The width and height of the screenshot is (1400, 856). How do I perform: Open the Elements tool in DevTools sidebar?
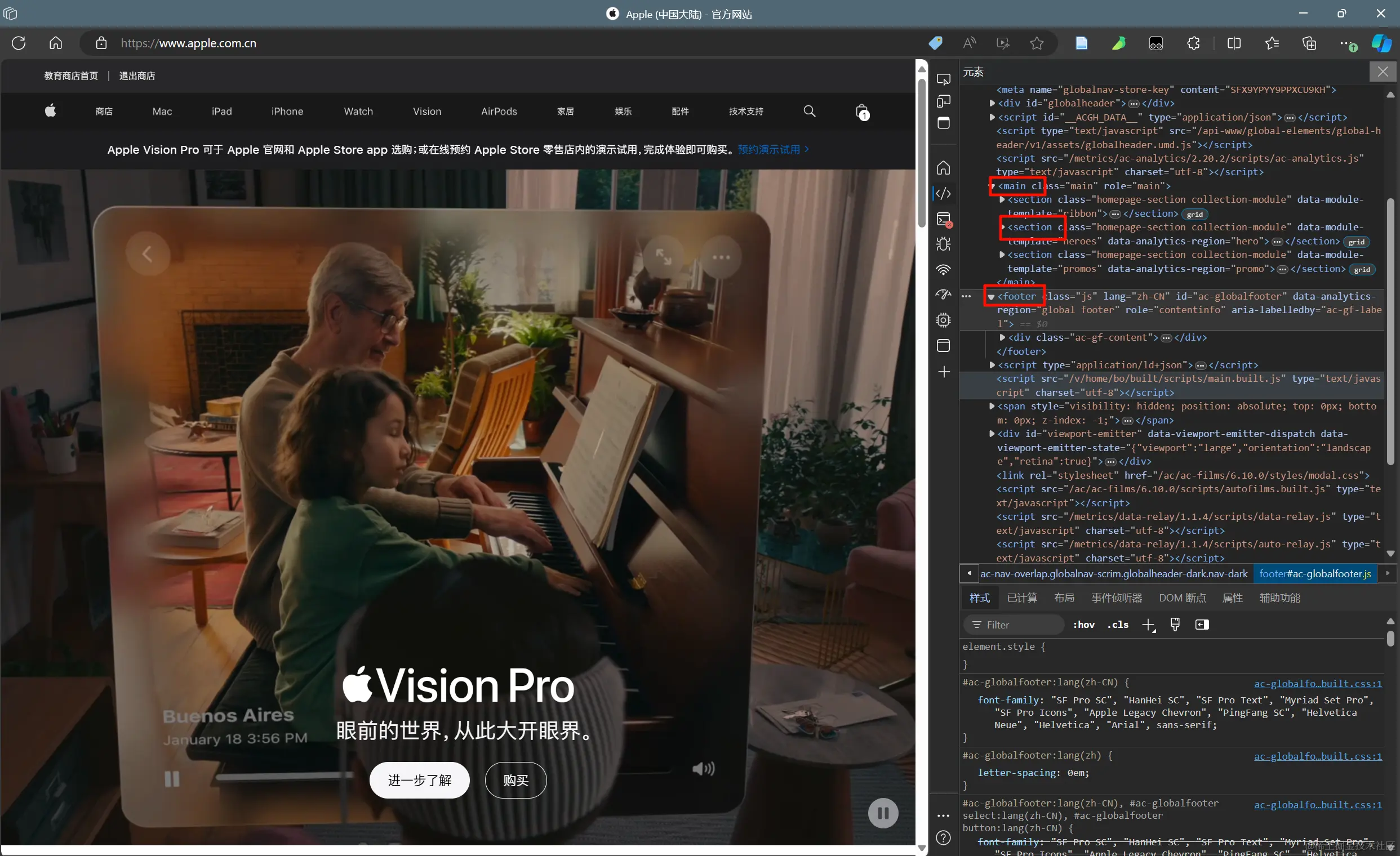click(944, 194)
